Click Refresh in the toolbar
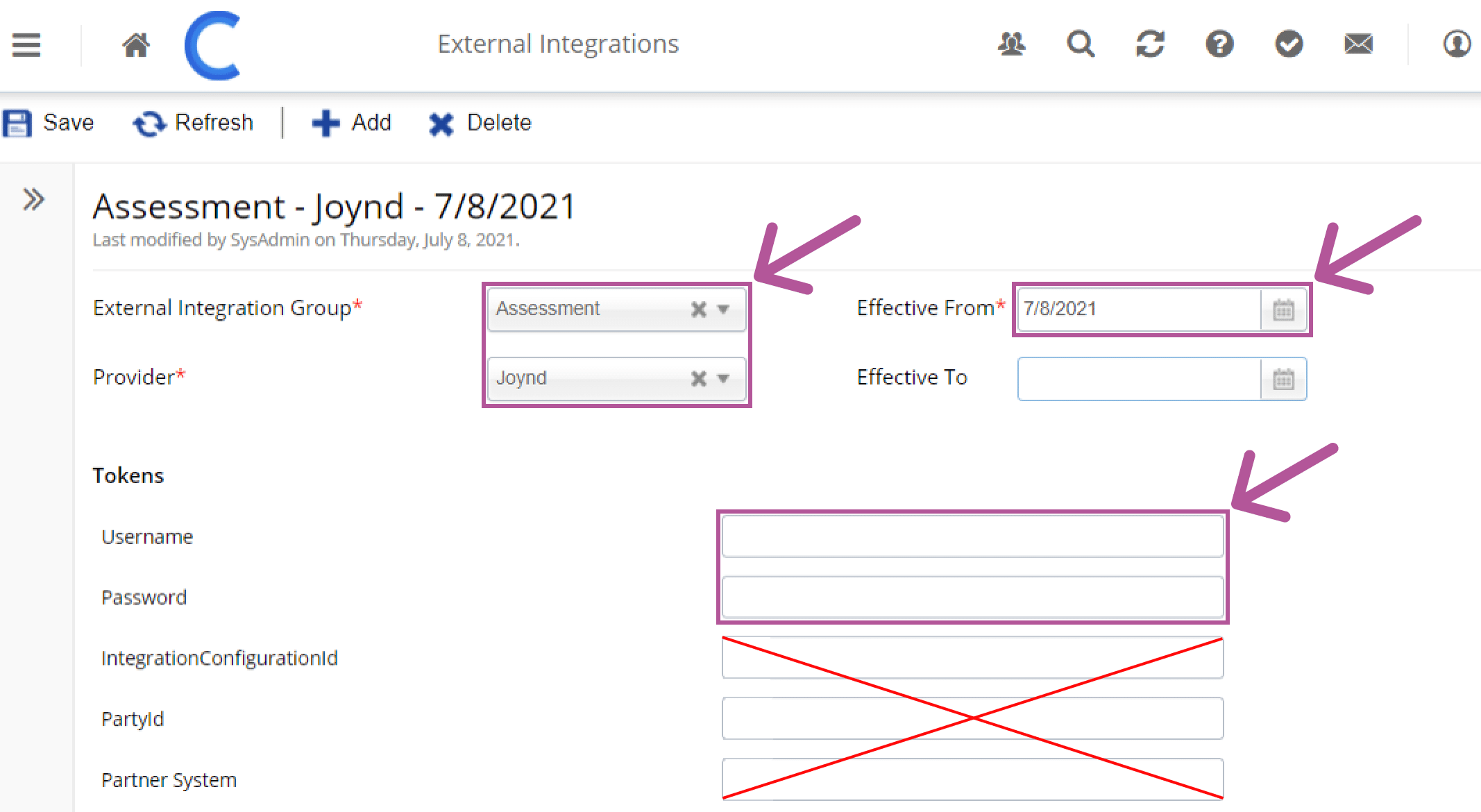 [x=193, y=123]
